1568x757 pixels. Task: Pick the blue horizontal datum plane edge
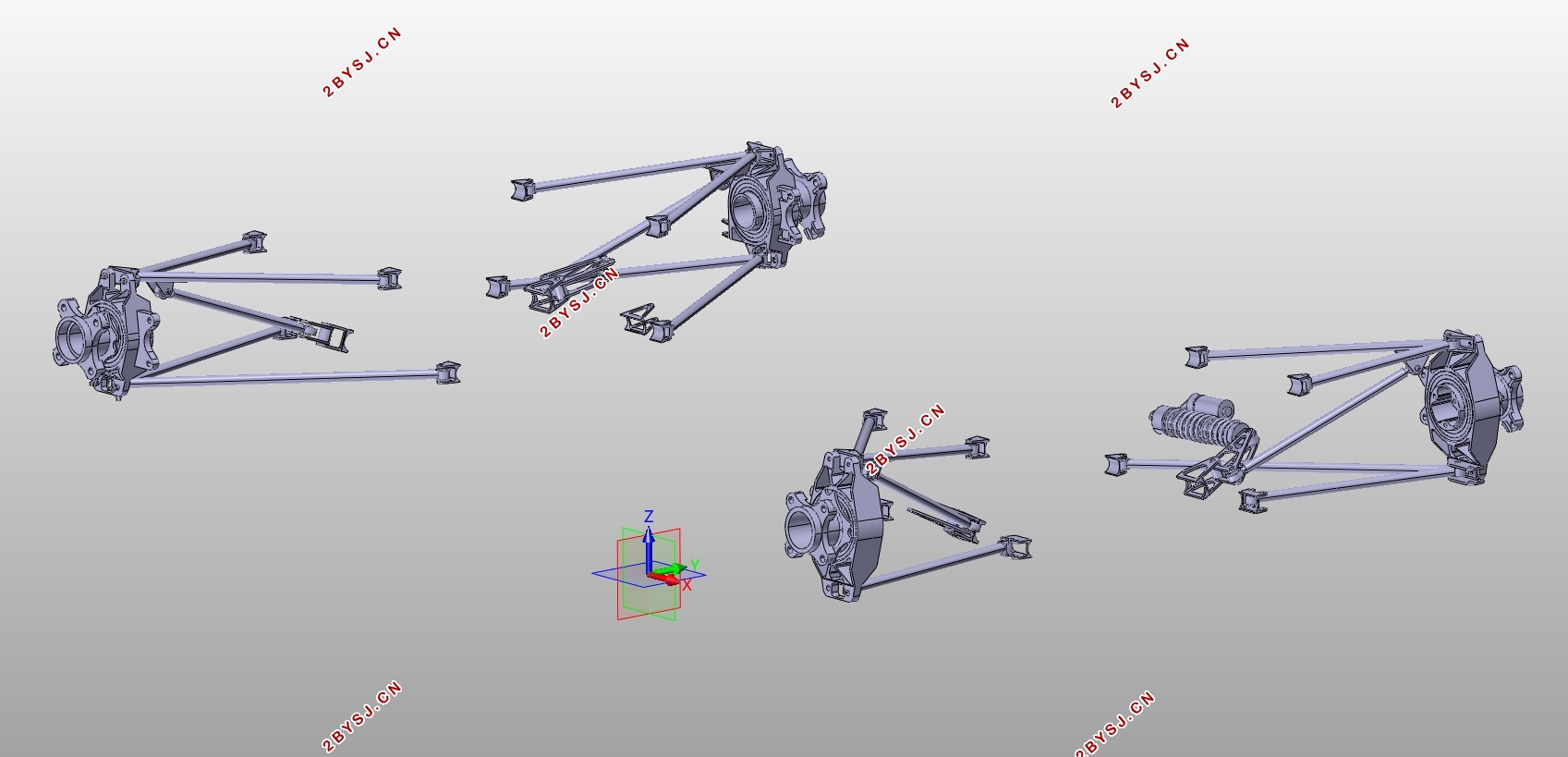(x=649, y=574)
